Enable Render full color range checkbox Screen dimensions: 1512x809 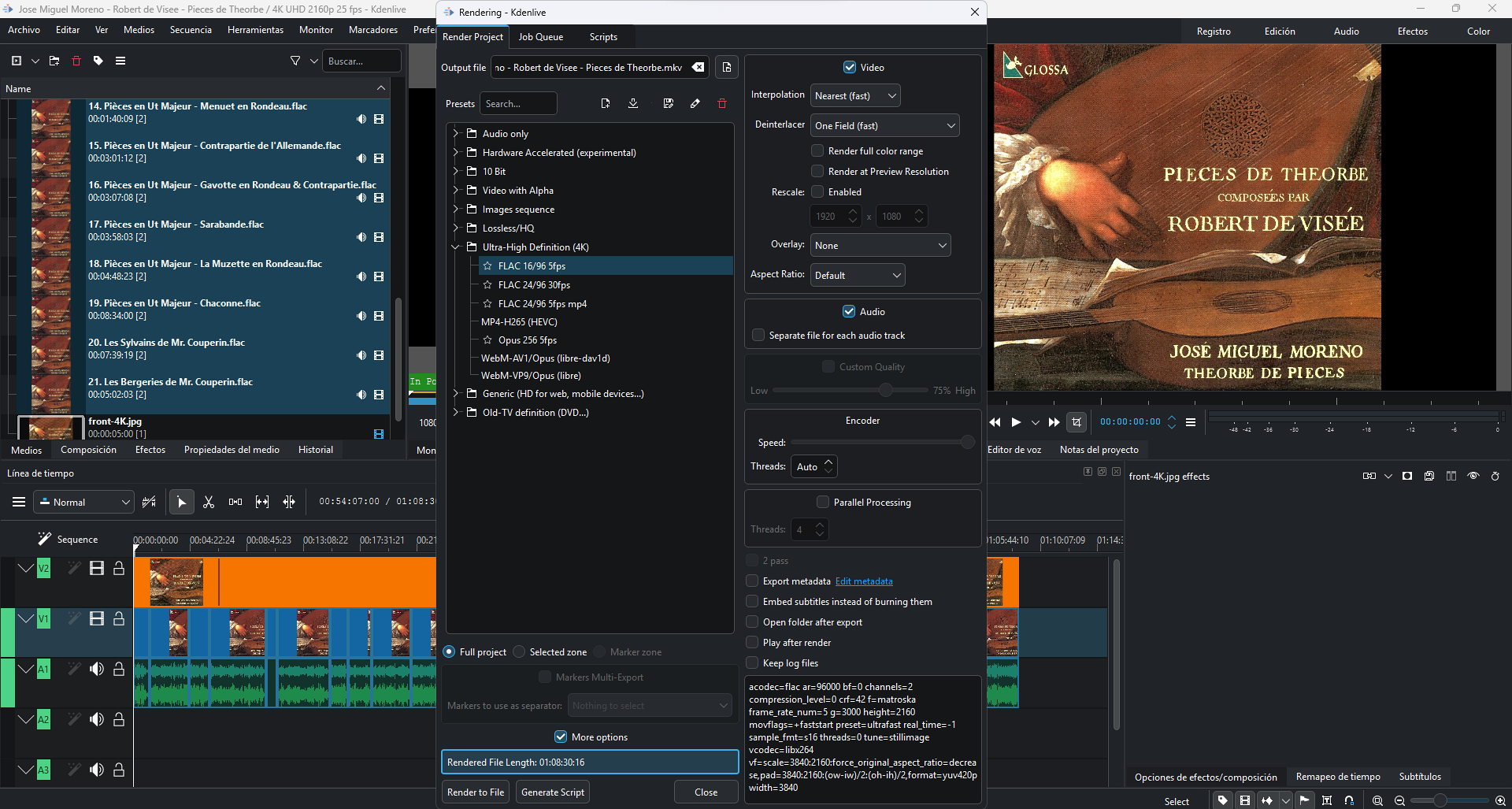click(817, 150)
